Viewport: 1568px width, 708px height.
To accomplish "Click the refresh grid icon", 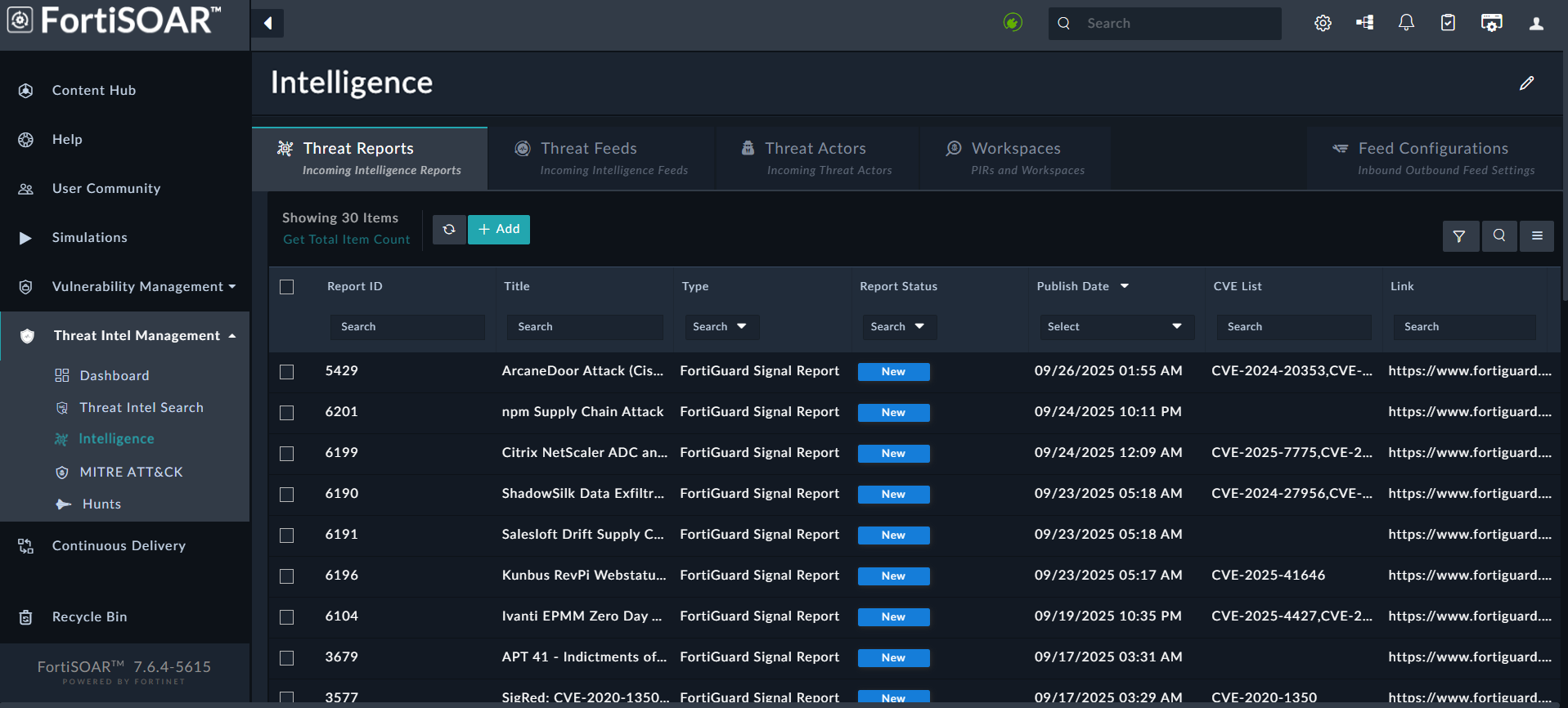I will click(449, 230).
